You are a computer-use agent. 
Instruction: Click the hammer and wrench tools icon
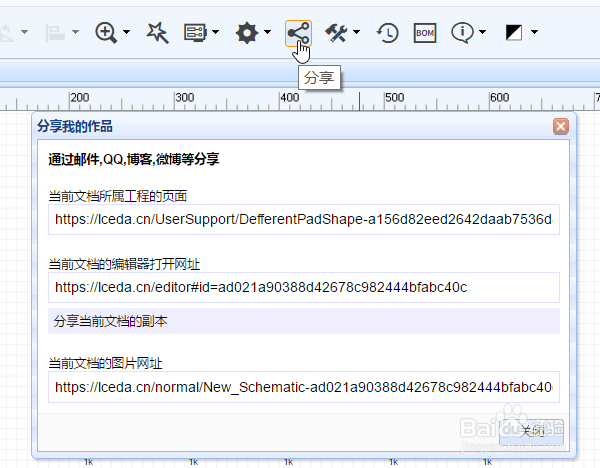[x=336, y=33]
